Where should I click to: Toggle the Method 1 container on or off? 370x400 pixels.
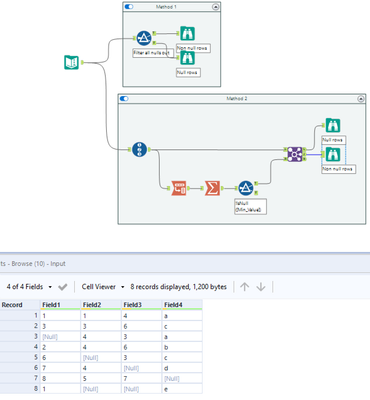[x=129, y=7]
